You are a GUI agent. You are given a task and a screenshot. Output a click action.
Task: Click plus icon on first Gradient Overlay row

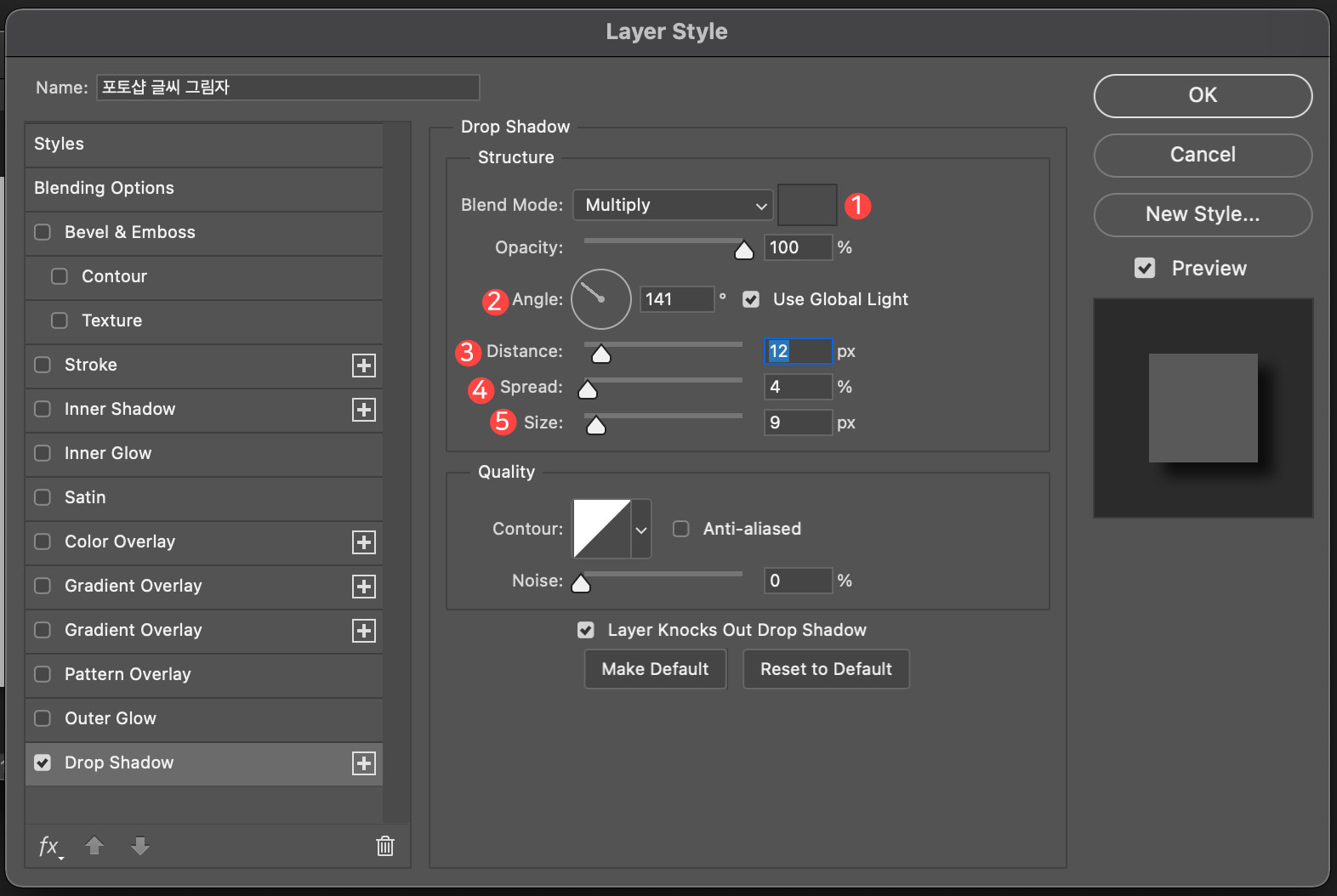pyautogui.click(x=364, y=587)
